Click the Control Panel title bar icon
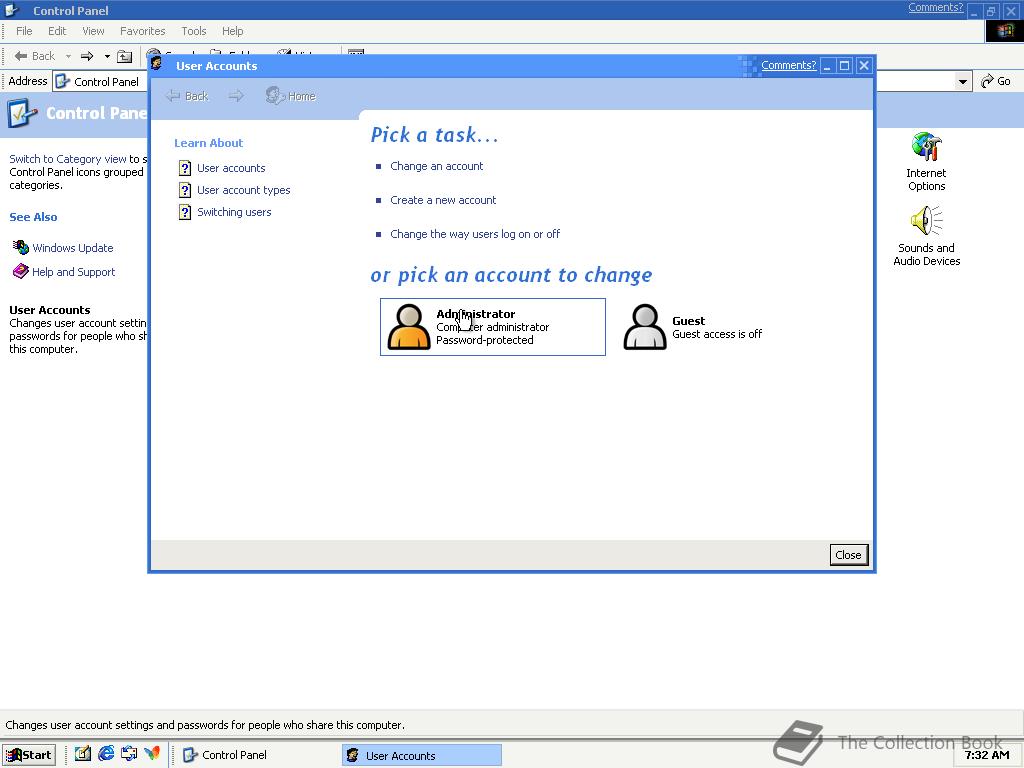This screenshot has width=1024, height=768. point(11,10)
